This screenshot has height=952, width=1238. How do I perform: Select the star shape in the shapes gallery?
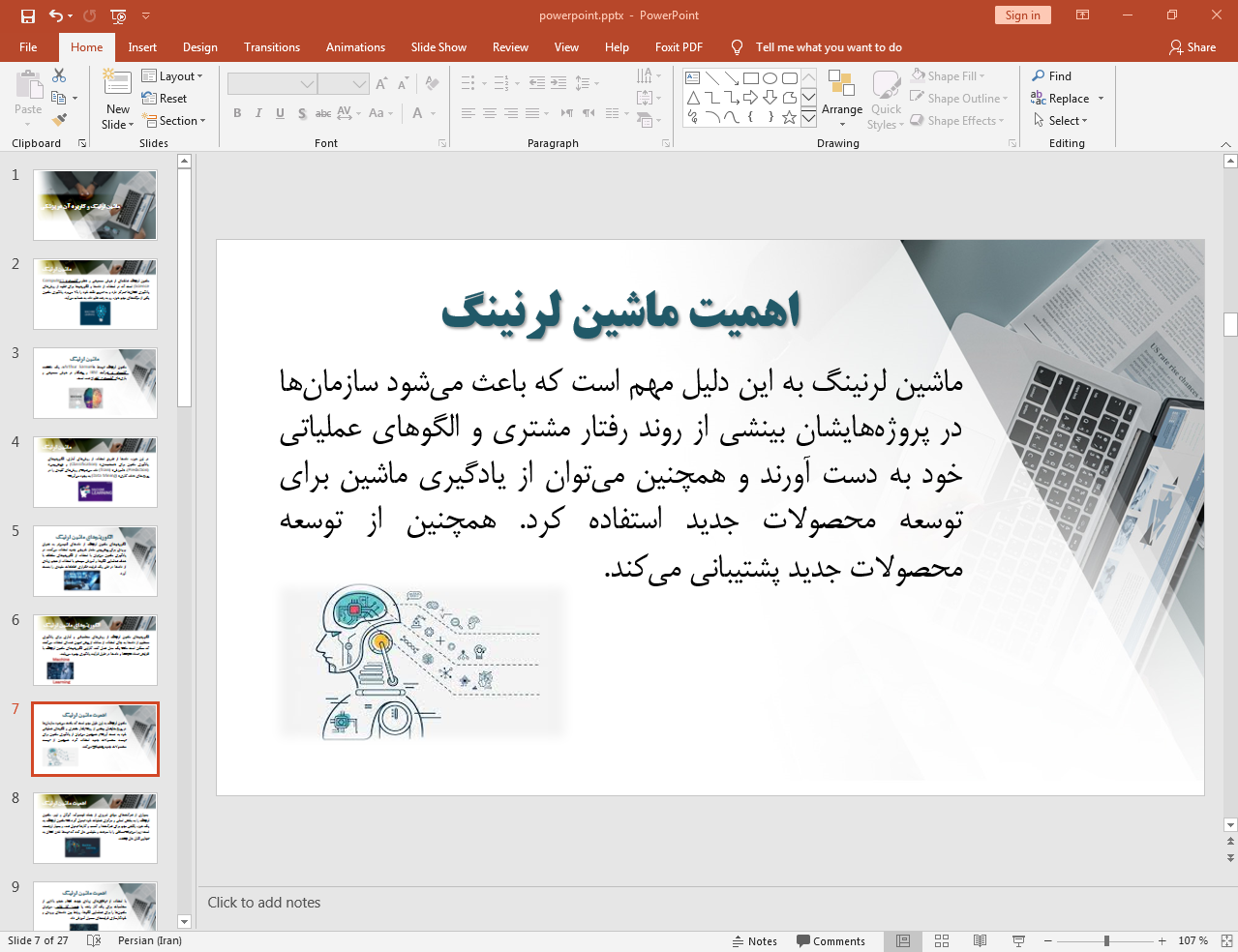pos(790,117)
